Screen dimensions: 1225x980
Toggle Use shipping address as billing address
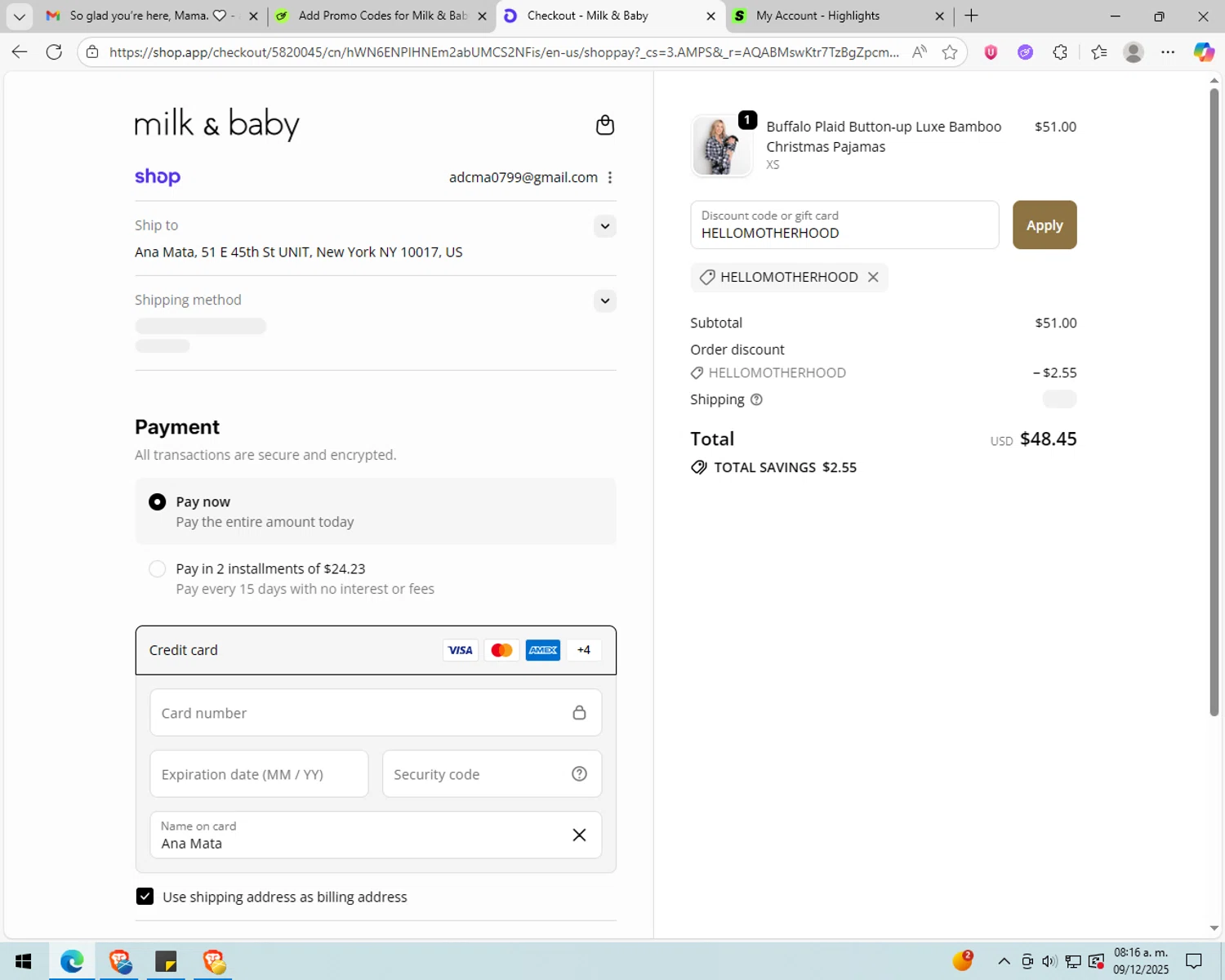[145, 896]
